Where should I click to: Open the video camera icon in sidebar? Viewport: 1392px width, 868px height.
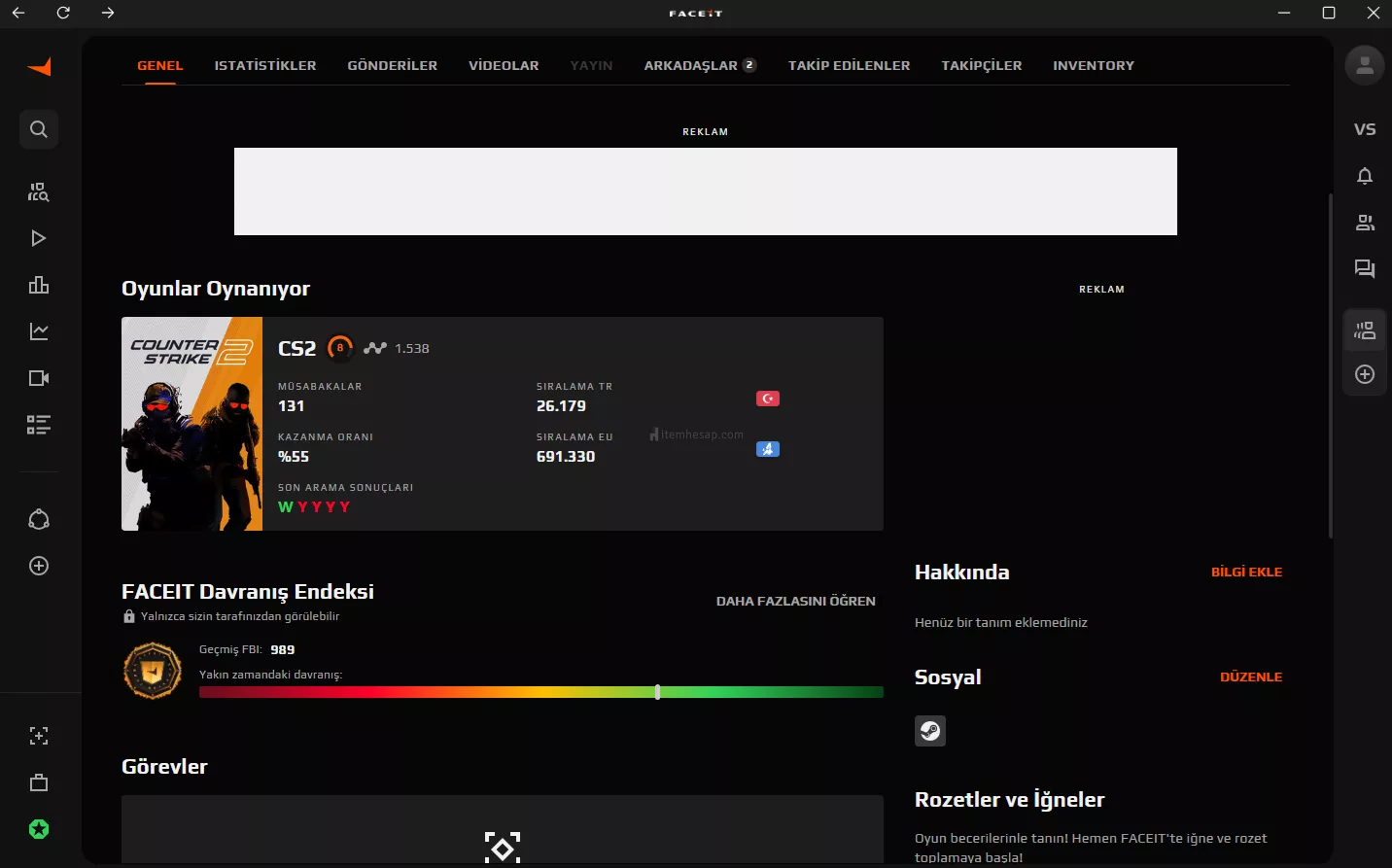(39, 378)
